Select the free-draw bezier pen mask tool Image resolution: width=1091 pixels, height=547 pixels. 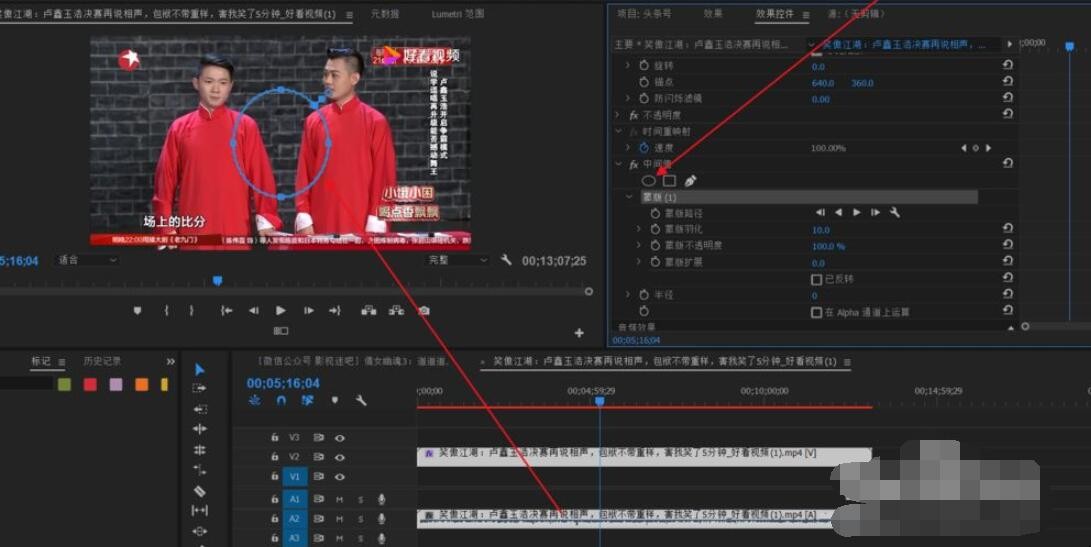(x=690, y=181)
